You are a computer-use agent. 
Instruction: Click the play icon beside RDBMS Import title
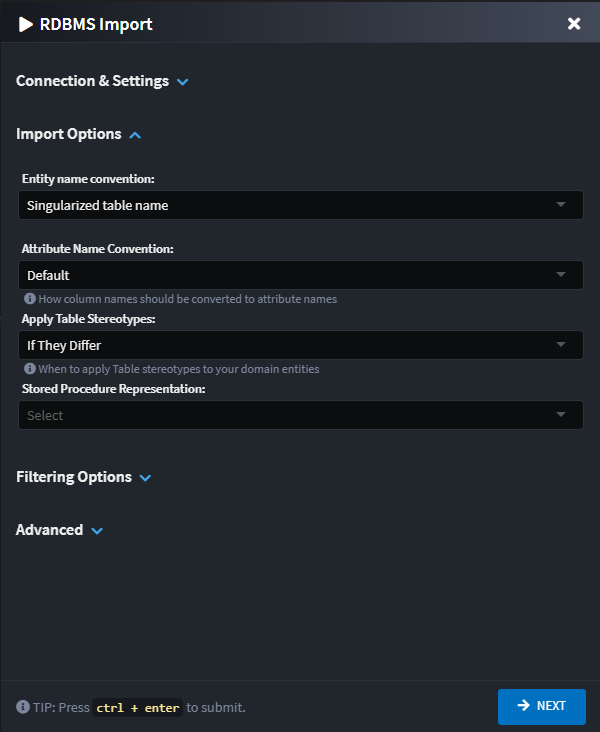(26, 24)
